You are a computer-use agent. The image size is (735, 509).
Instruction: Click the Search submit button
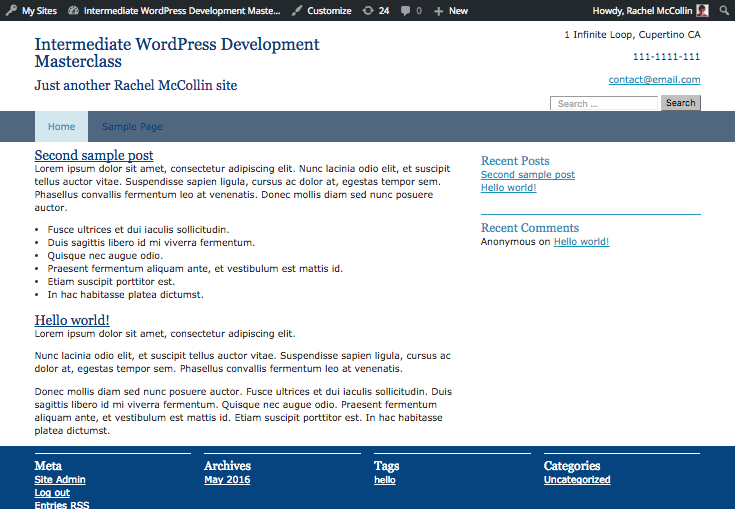pyautogui.click(x=681, y=103)
